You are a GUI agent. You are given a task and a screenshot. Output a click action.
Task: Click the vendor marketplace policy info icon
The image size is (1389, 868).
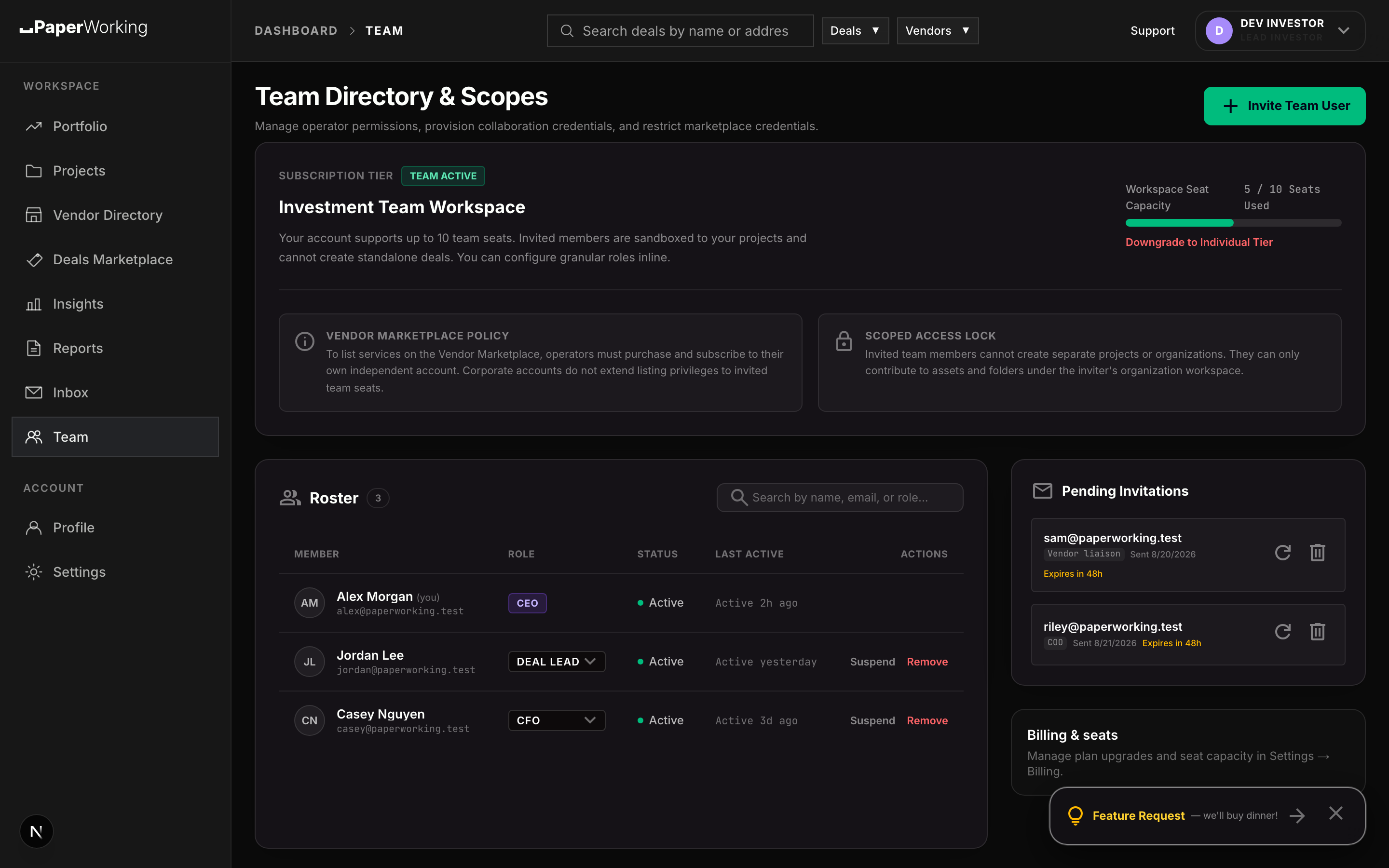click(304, 341)
